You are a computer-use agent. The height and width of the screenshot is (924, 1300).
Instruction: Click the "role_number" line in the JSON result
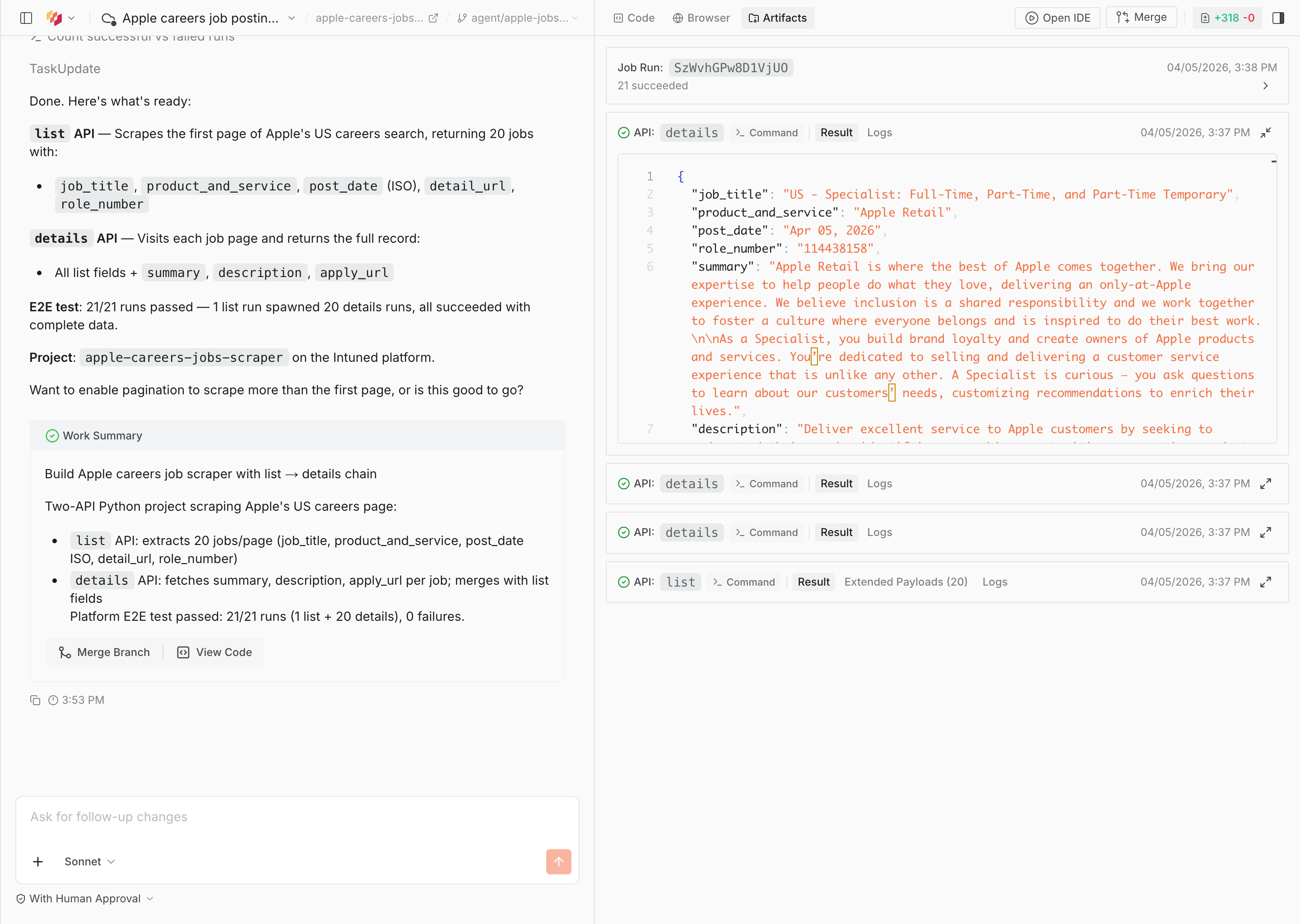pyautogui.click(x=786, y=249)
